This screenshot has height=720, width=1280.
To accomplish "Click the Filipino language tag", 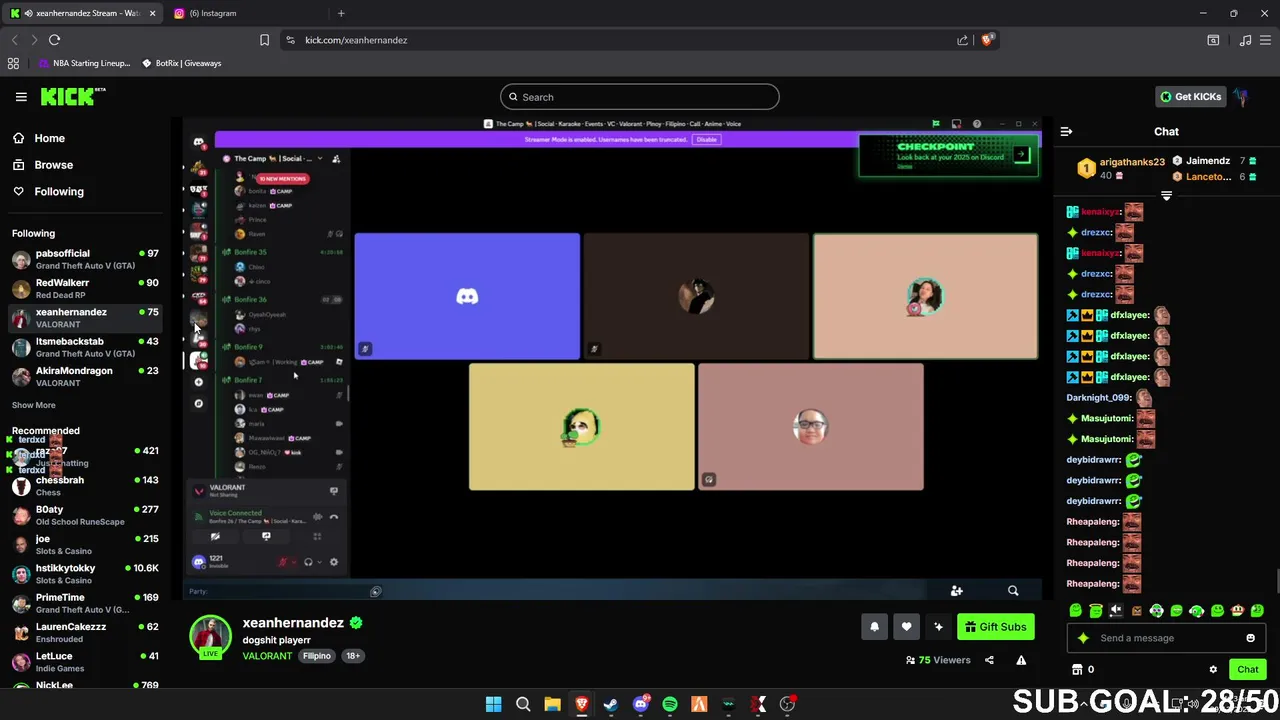I will pos(317,656).
